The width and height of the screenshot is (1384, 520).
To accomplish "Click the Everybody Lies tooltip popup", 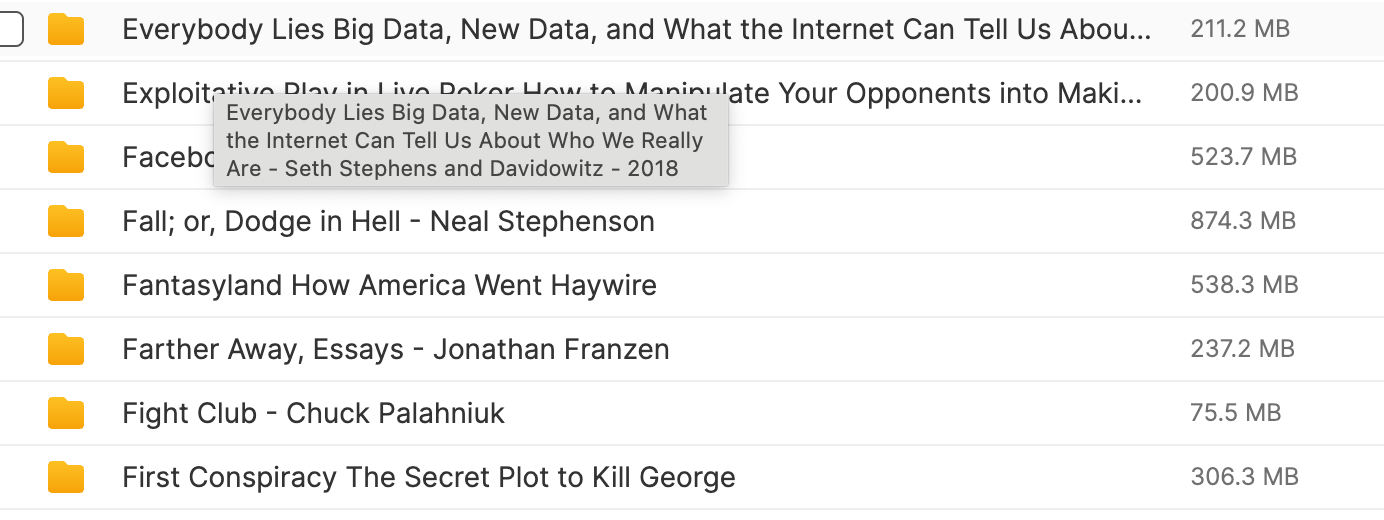I will click(471, 141).
